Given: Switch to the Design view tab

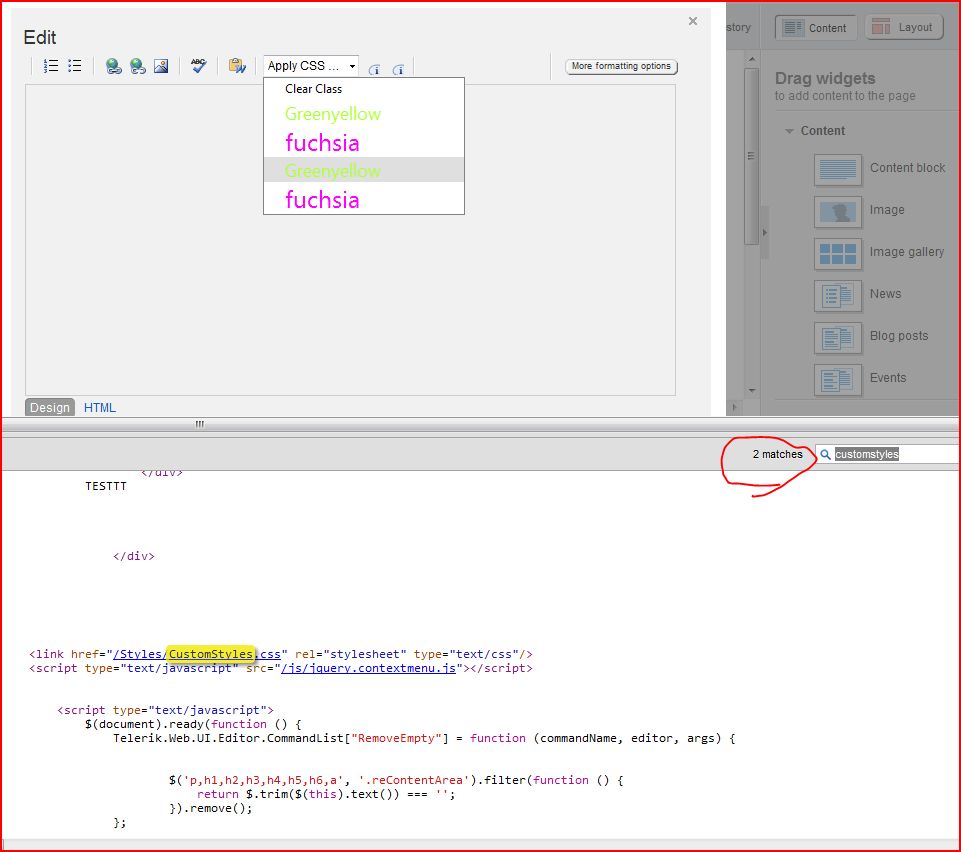Looking at the screenshot, I should pyautogui.click(x=50, y=408).
